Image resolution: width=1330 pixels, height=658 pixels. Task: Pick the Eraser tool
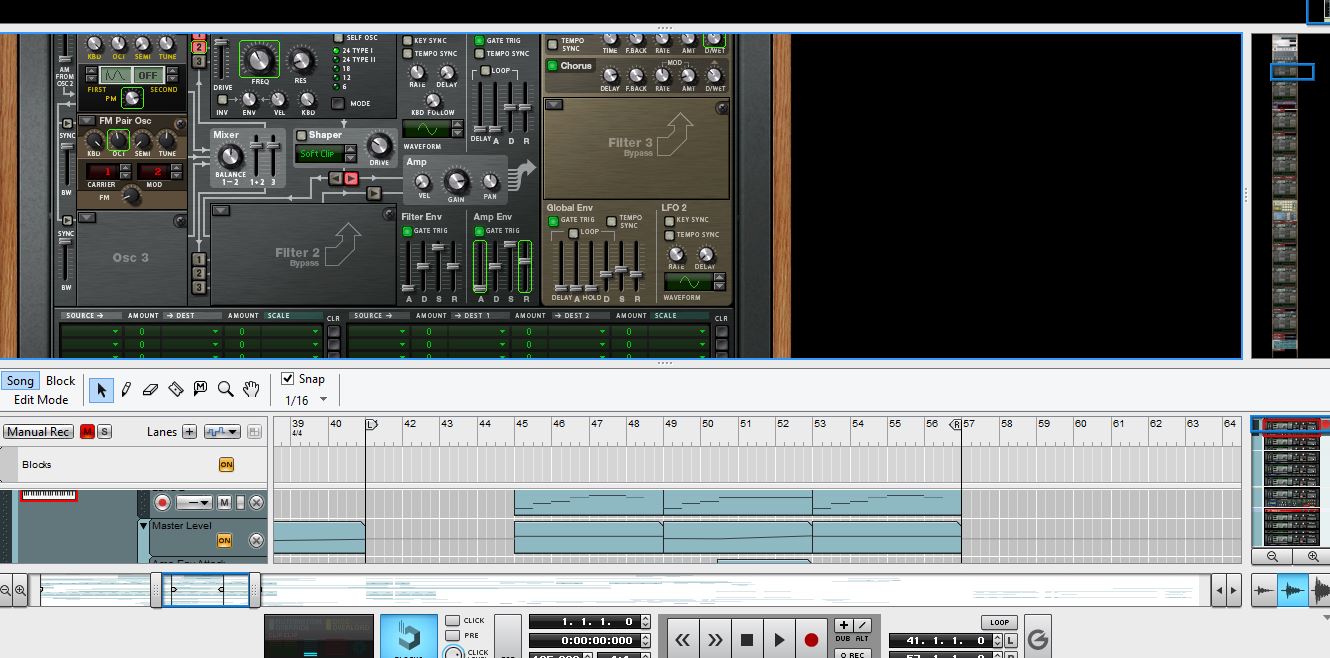pos(151,389)
